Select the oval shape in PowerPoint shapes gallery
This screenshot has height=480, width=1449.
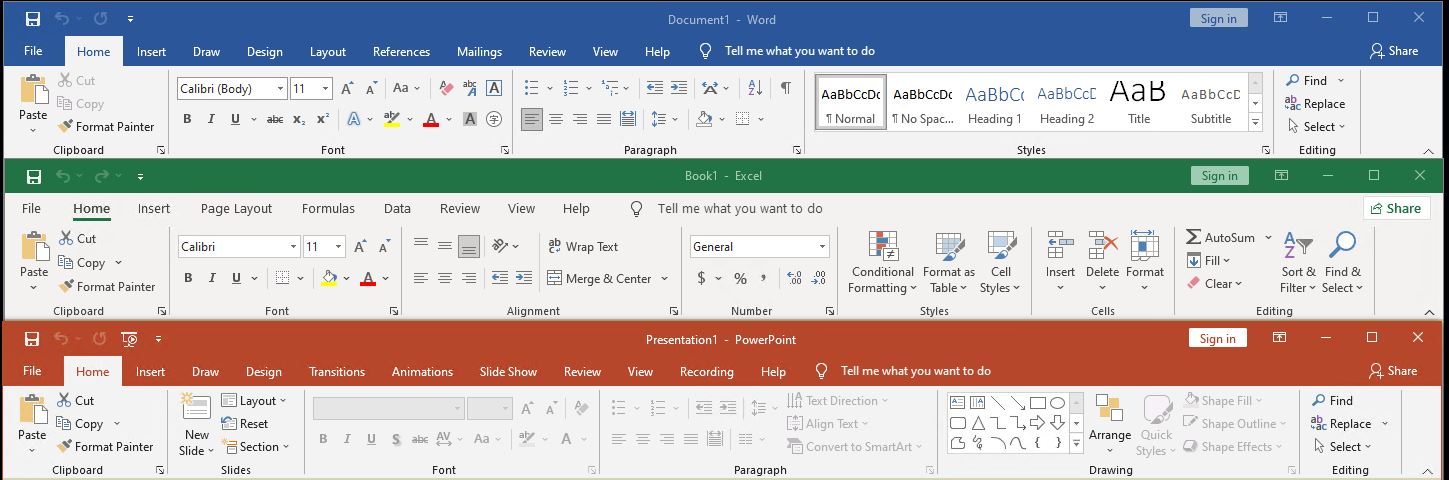pyautogui.click(x=1057, y=403)
